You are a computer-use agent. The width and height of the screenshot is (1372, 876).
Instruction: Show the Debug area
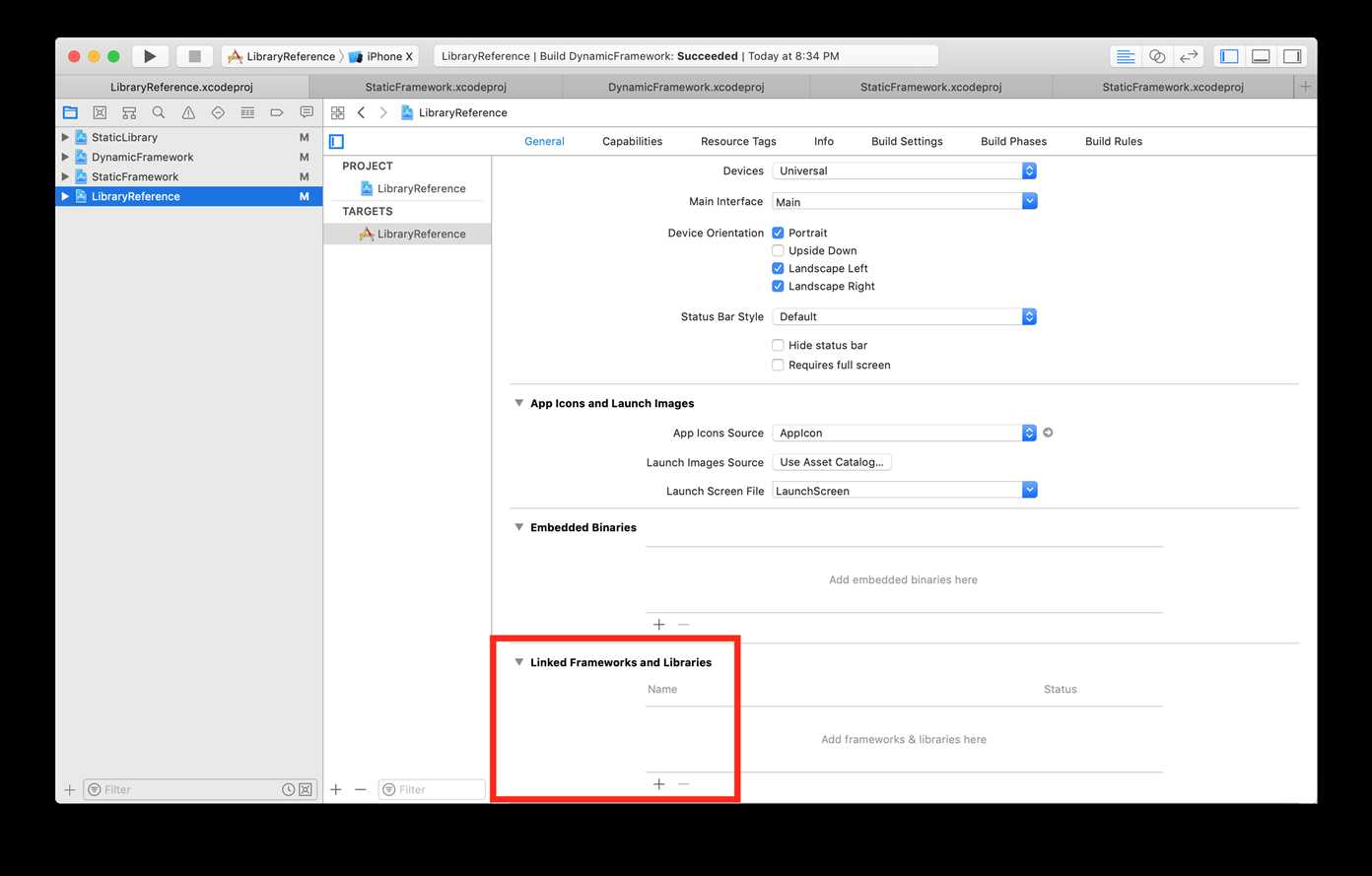tap(1261, 56)
